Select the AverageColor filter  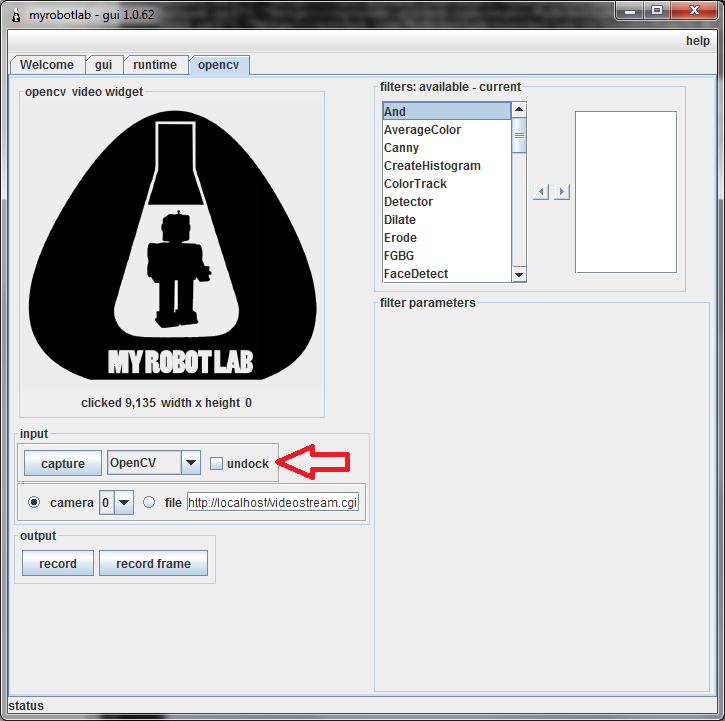coord(447,129)
